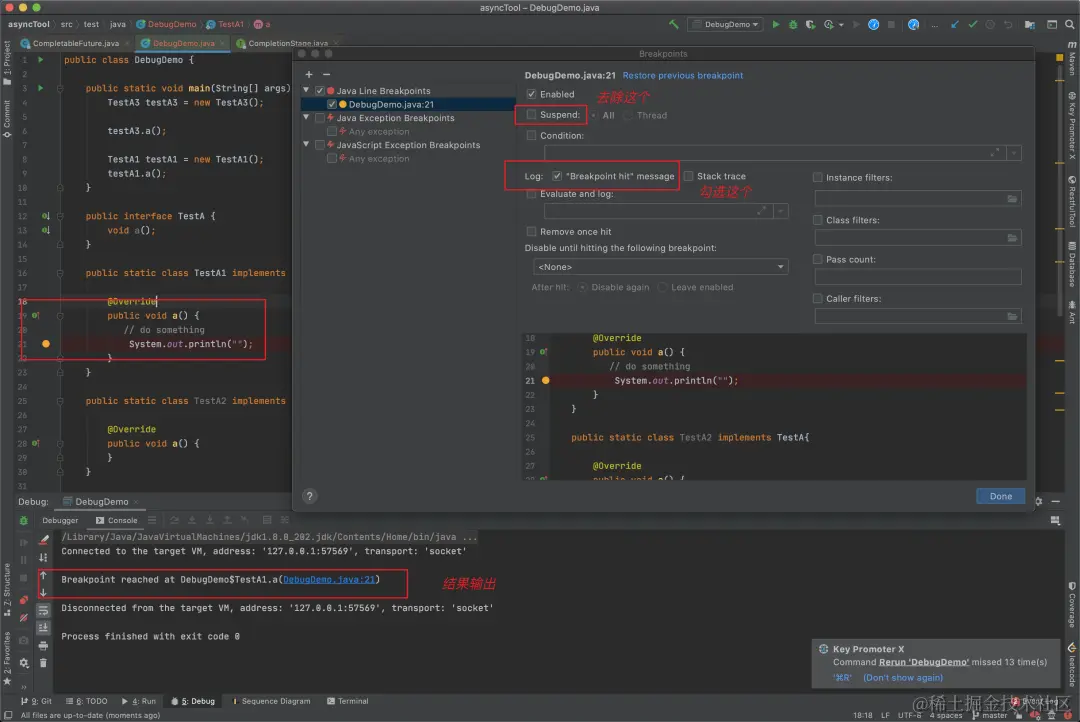
Task: Click the remove breakpoint minus icon
Action: coord(325,74)
